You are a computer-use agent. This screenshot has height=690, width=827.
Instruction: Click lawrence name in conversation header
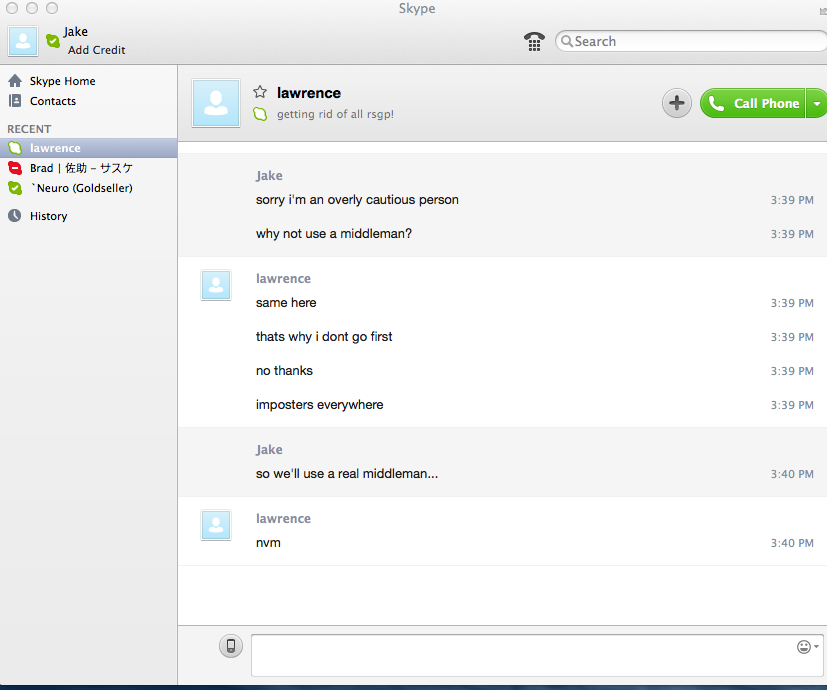pos(309,93)
